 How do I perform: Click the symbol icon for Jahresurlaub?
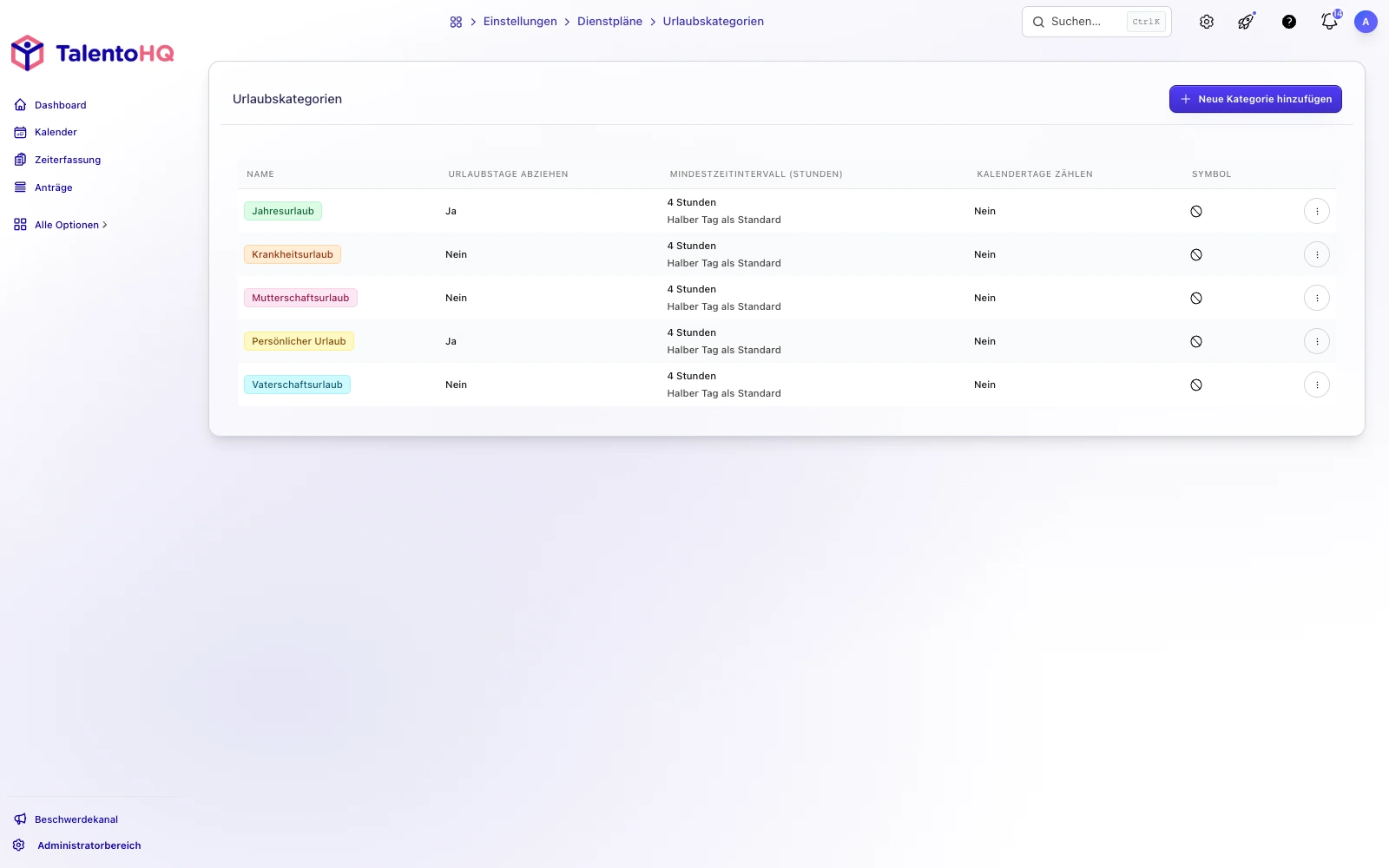[x=1196, y=211]
